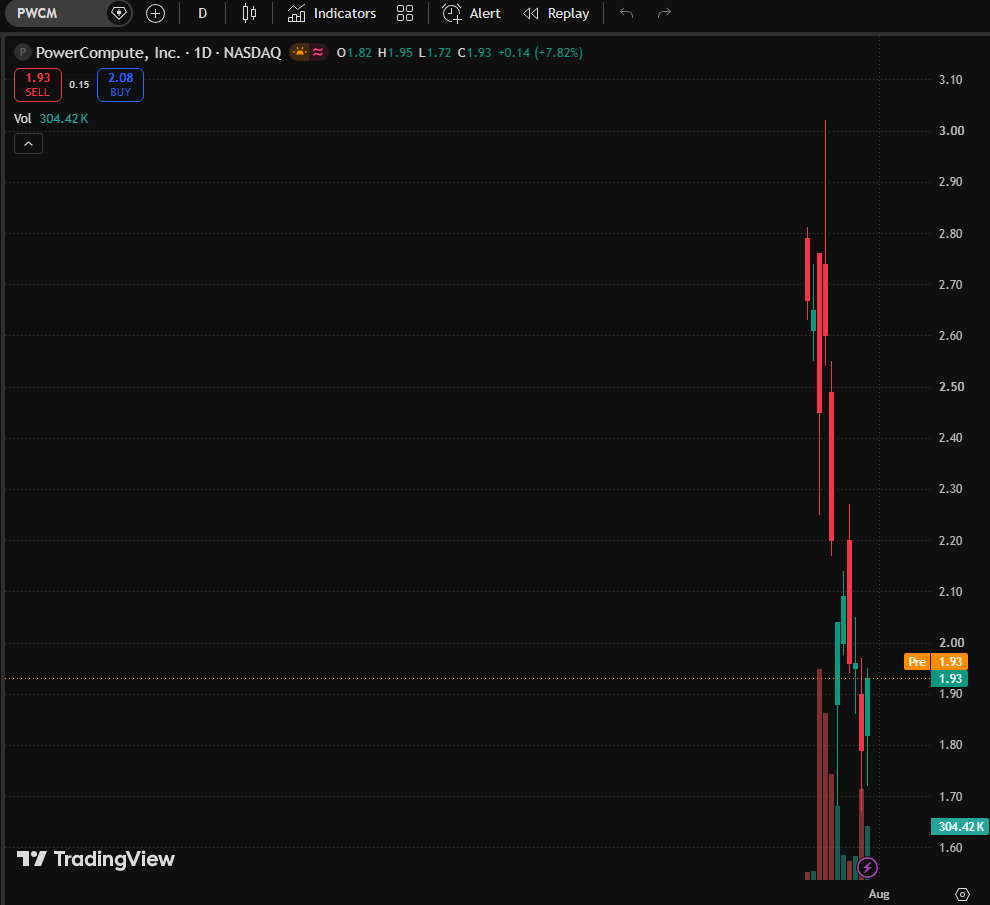Open the indicator templates grid icon
Screen dimensions: 990x905
click(405, 13)
